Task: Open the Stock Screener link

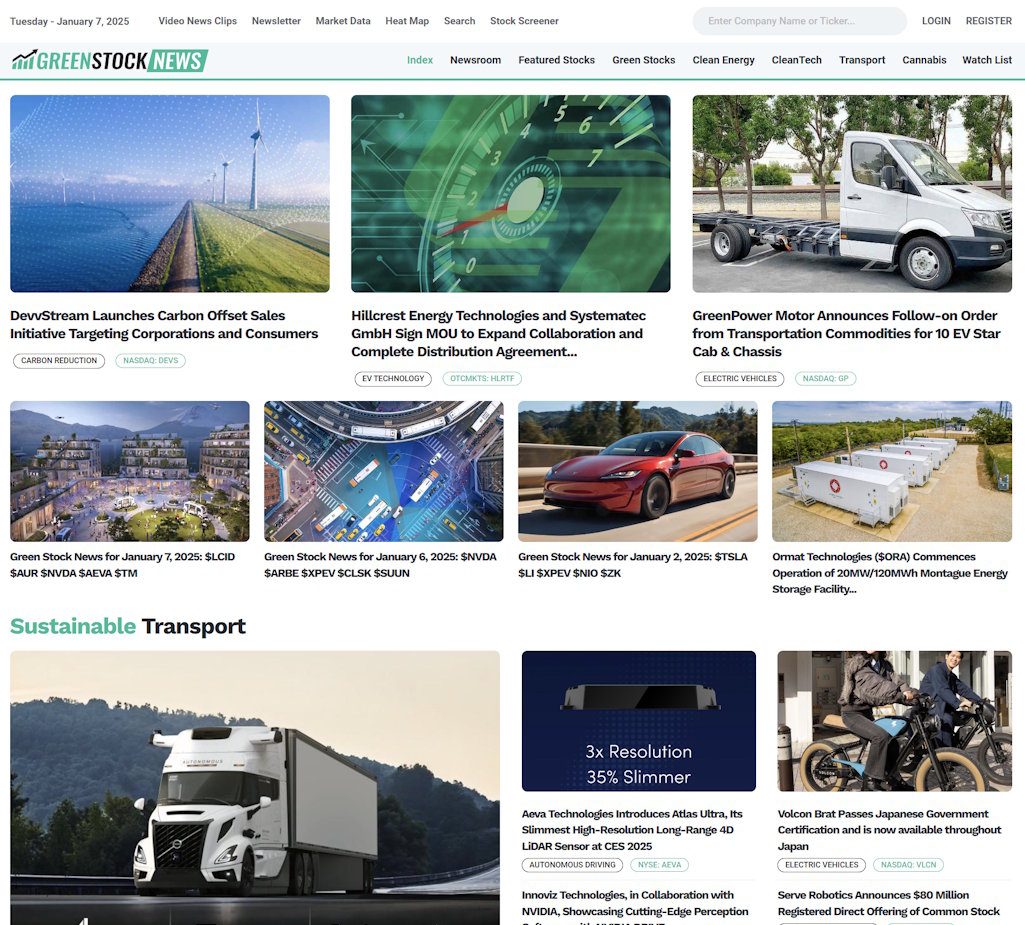Action: tap(524, 21)
